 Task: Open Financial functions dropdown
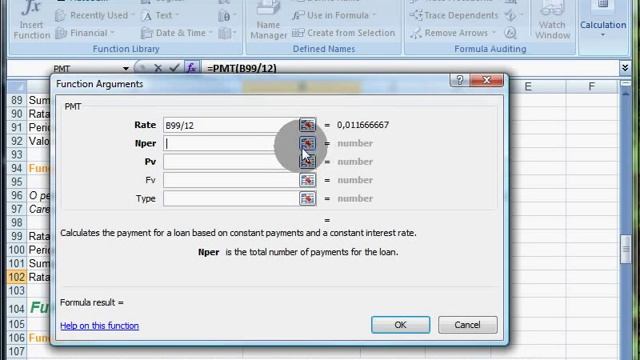click(85, 33)
